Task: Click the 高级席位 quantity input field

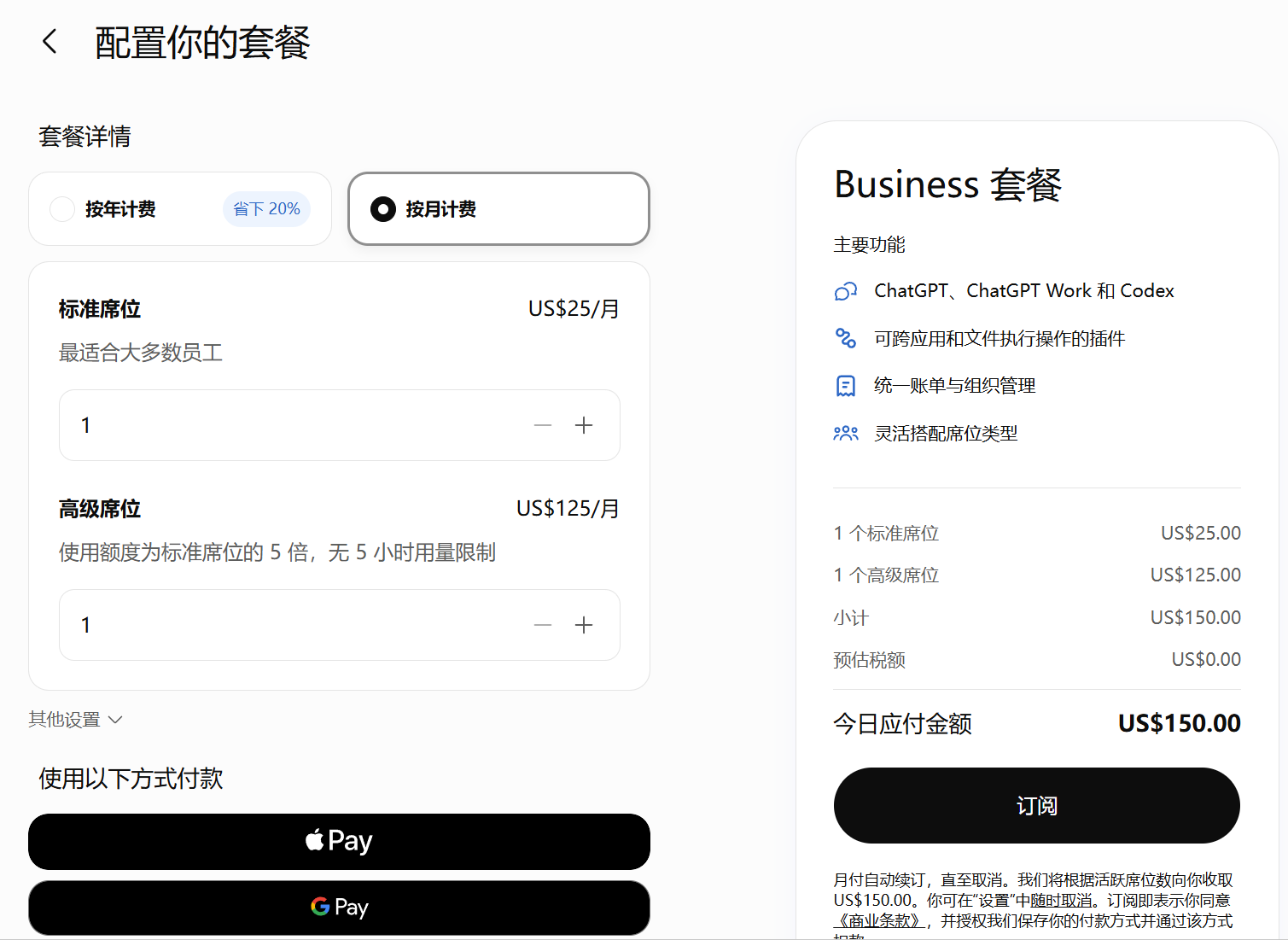Action: (x=340, y=625)
